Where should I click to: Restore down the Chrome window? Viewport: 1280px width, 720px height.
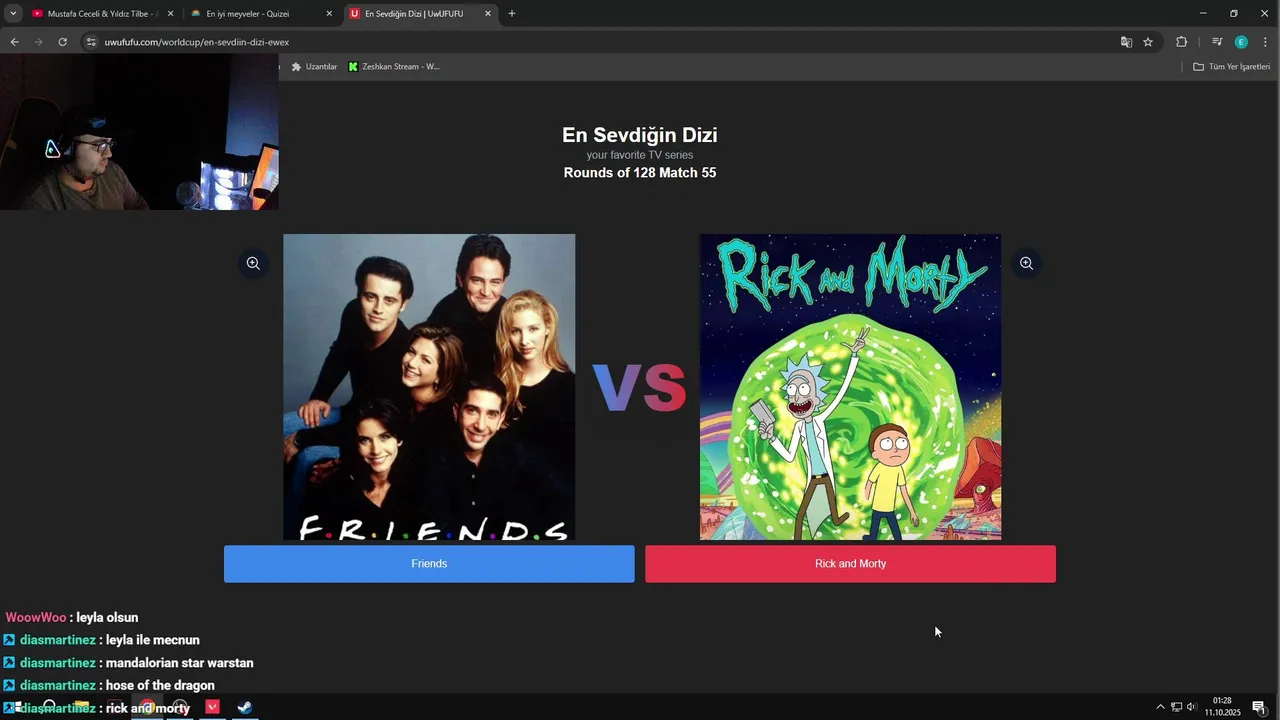[x=1233, y=14]
